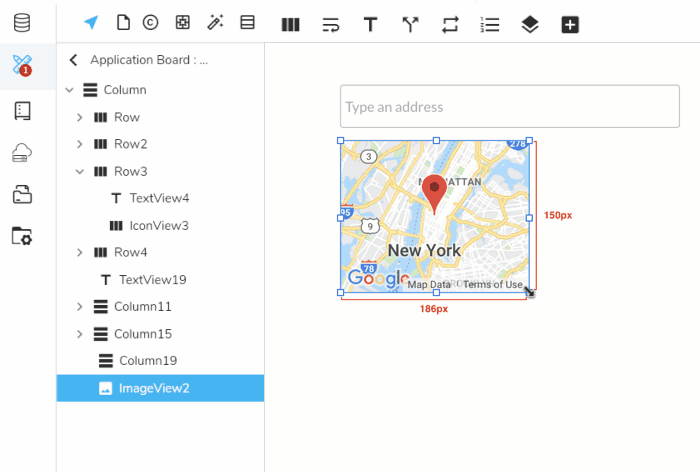Viewport: 700px width, 472px height.
Task: Collapse the root Column node
Action: [x=69, y=90]
